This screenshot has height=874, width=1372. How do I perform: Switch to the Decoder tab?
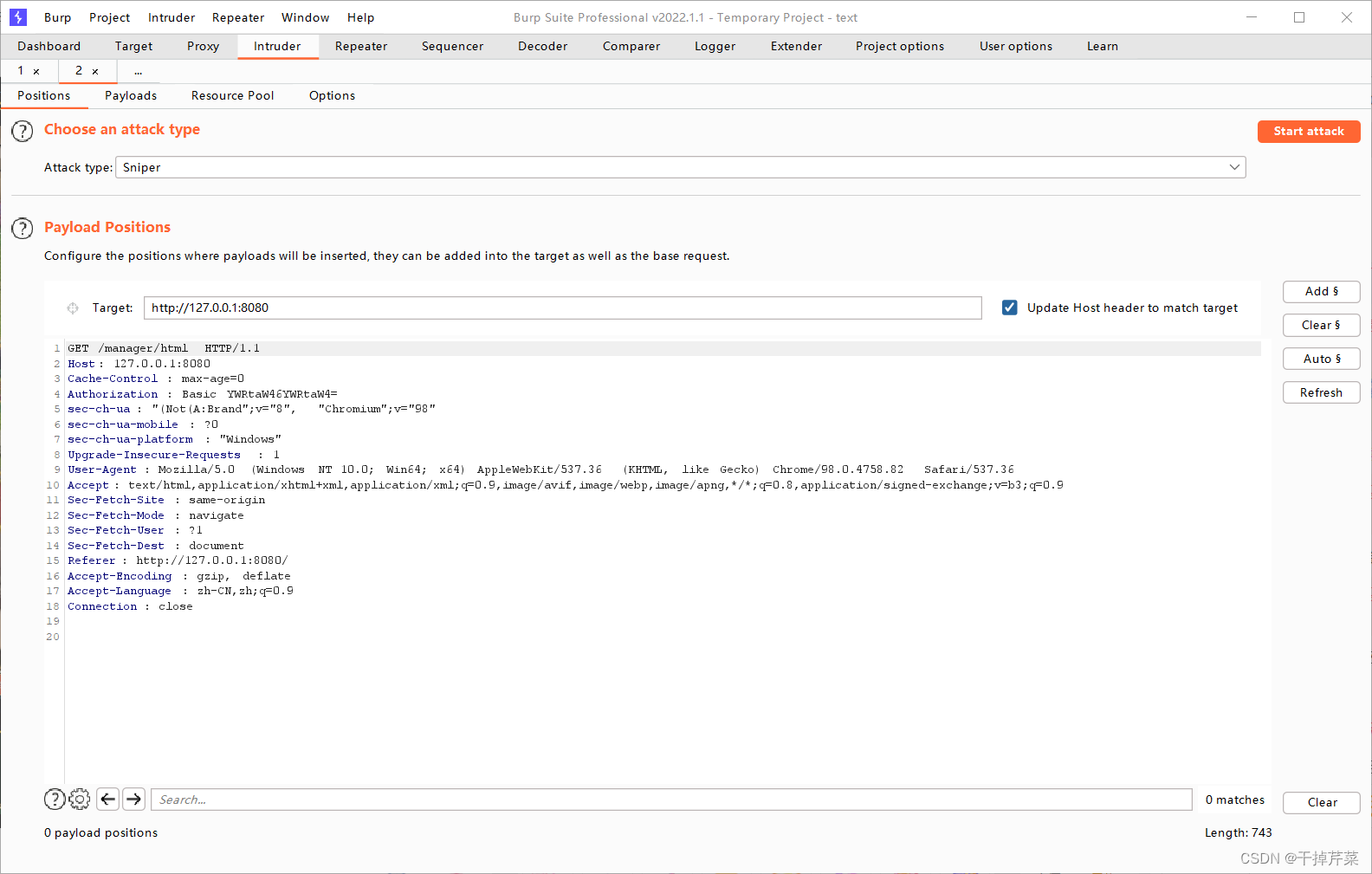pyautogui.click(x=543, y=46)
